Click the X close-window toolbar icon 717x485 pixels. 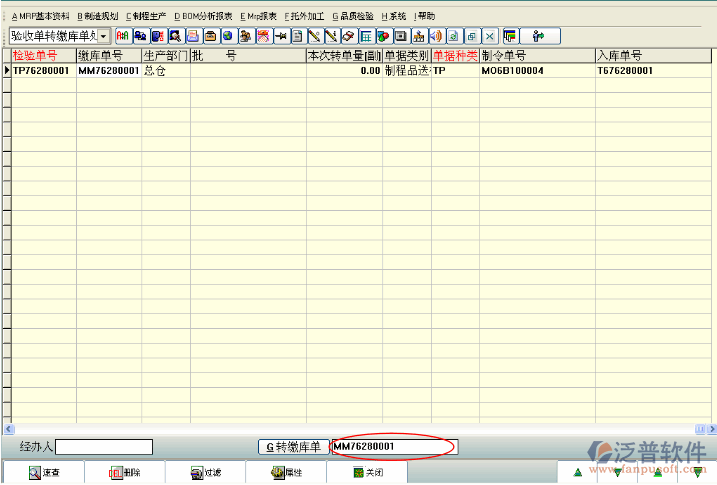tap(489, 36)
